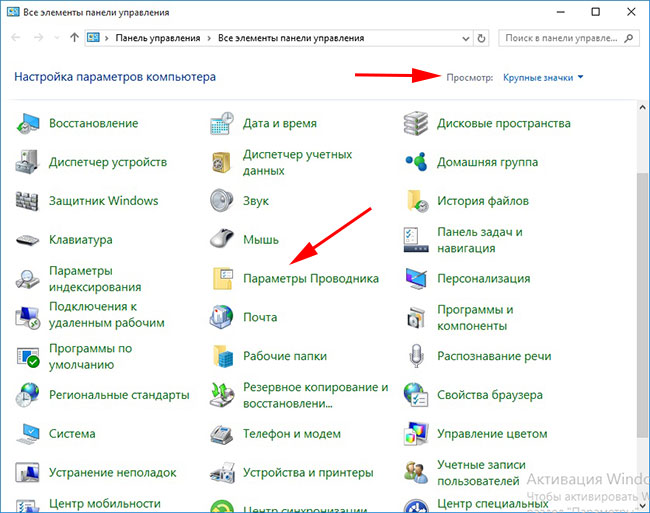Open the Система computer icon
The width and height of the screenshot is (650, 513).
(x=28, y=434)
